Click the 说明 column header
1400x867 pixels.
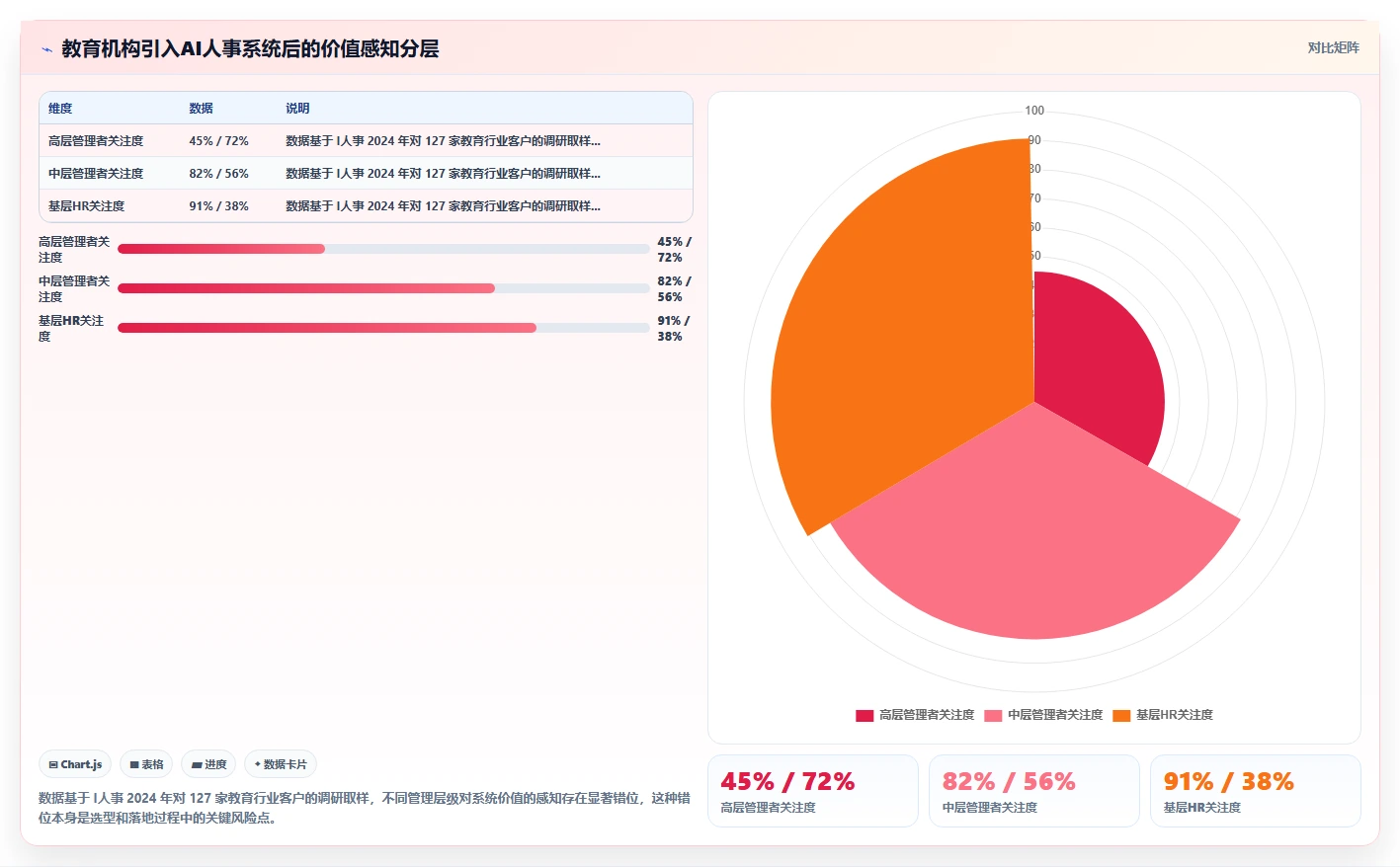point(297,109)
